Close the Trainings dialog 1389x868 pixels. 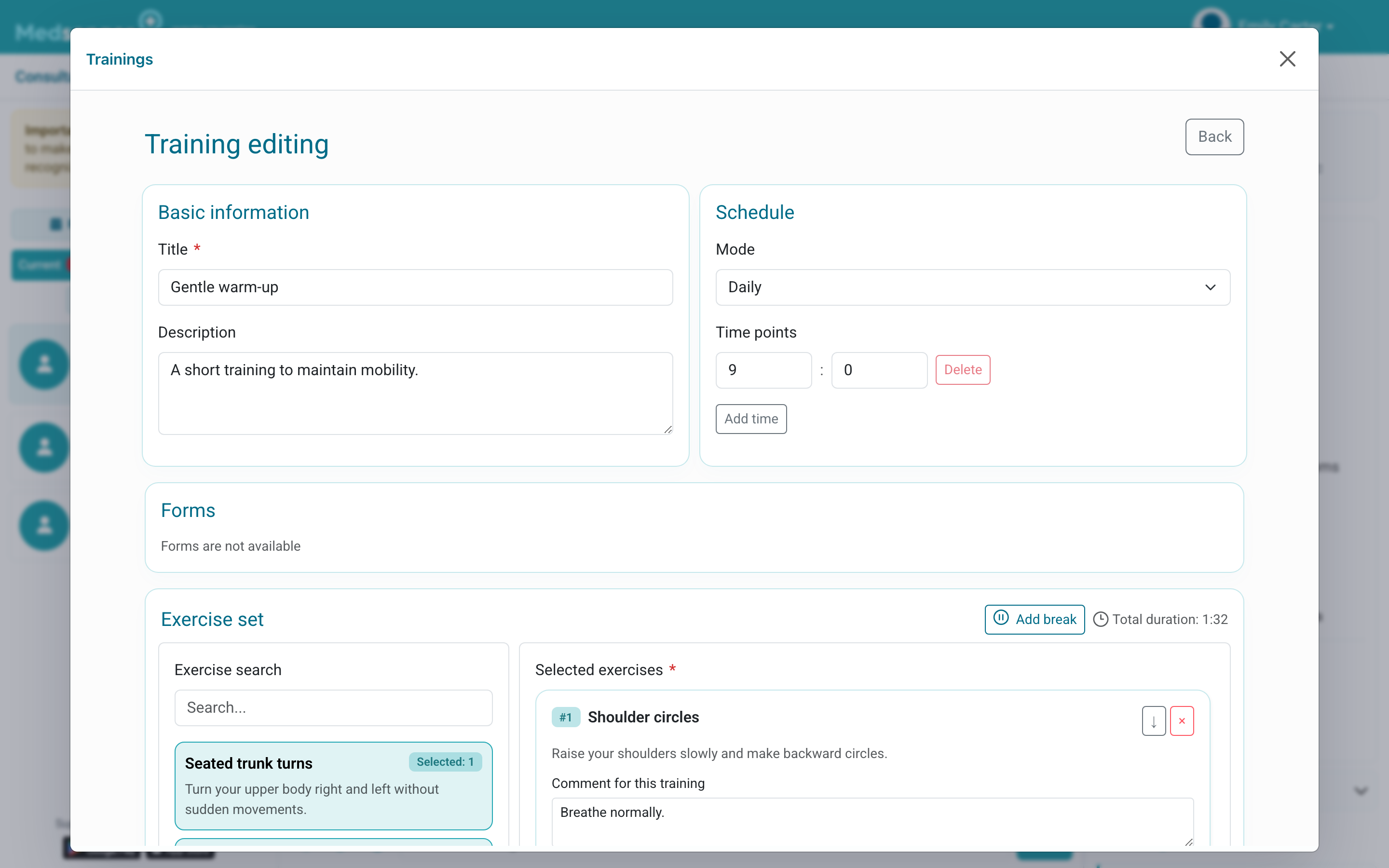pos(1287,58)
